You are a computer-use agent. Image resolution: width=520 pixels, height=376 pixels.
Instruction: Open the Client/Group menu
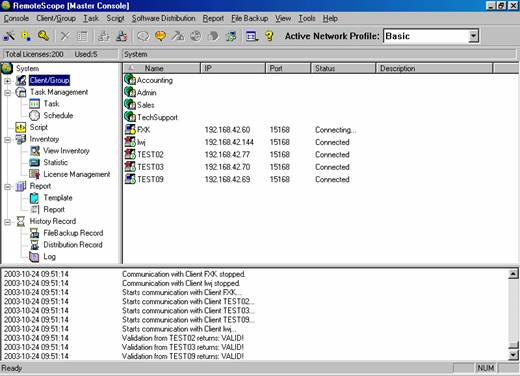(x=56, y=18)
